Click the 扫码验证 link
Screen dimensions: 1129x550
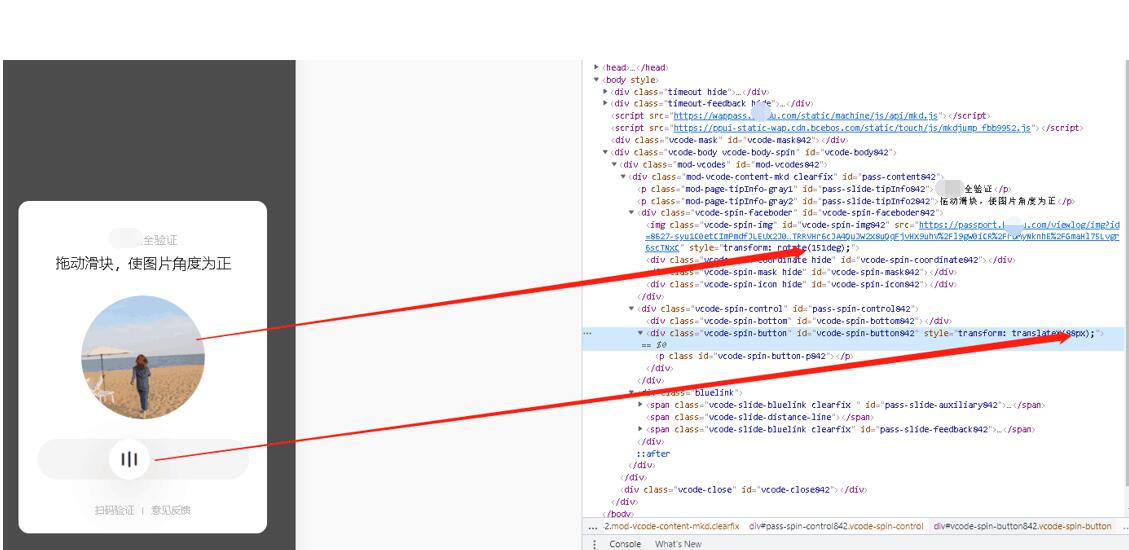(x=114, y=511)
